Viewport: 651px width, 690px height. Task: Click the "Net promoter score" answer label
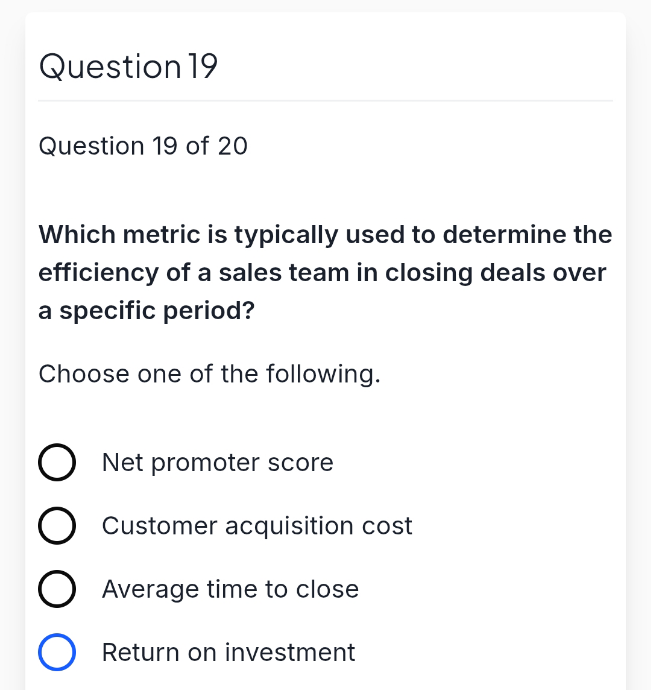[x=217, y=462]
